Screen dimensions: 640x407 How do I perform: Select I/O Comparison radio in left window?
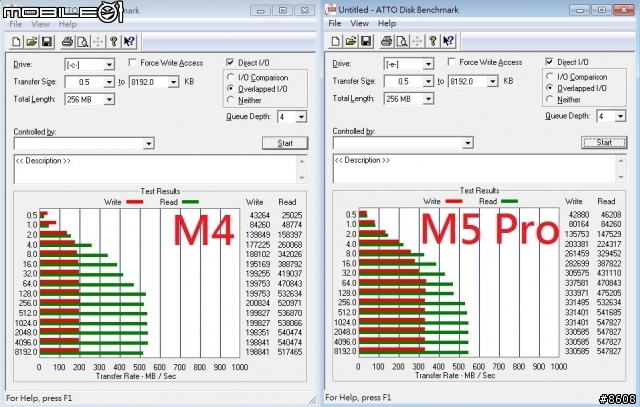(x=231, y=77)
